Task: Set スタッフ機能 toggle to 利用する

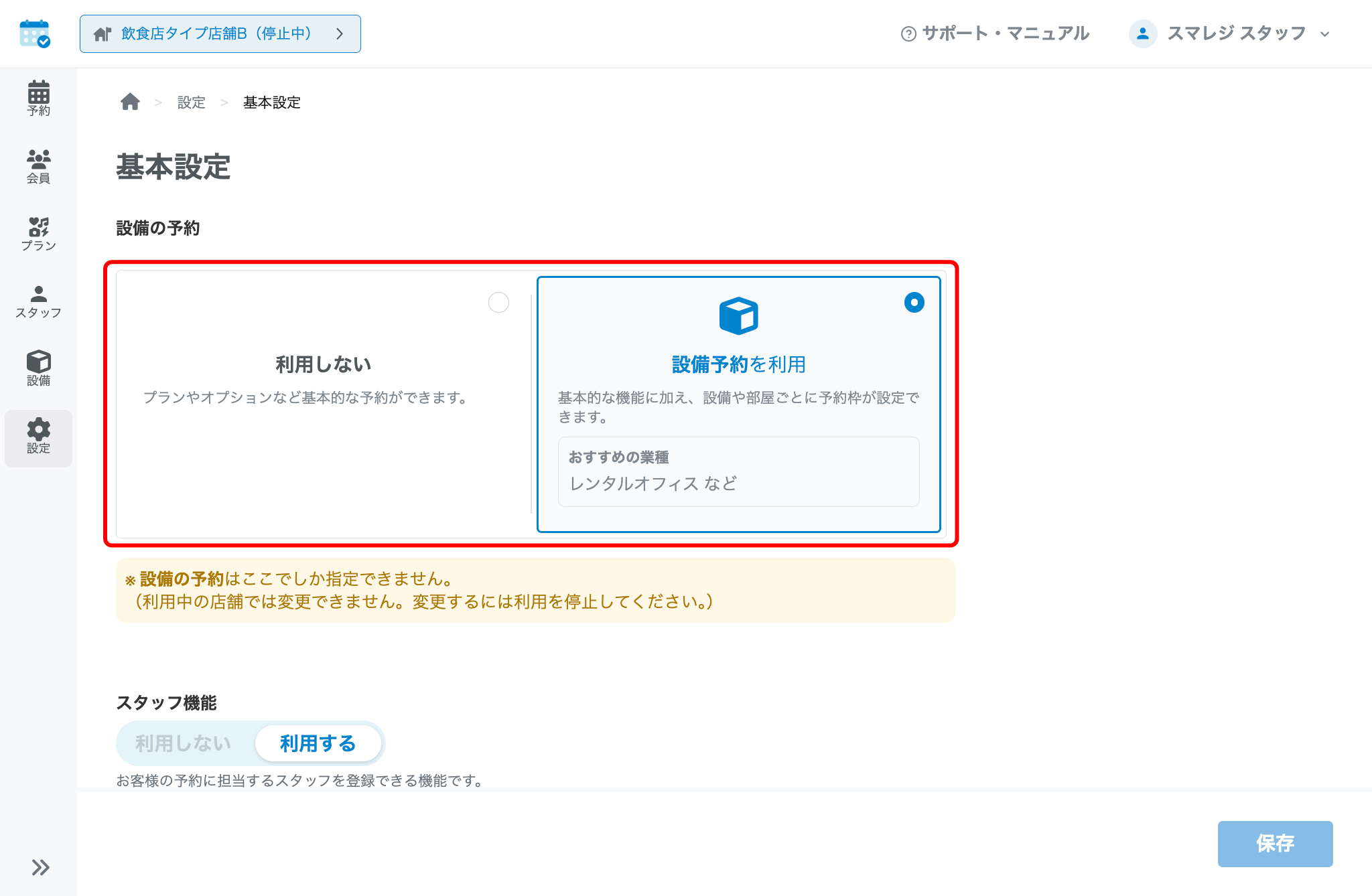Action: coord(318,743)
